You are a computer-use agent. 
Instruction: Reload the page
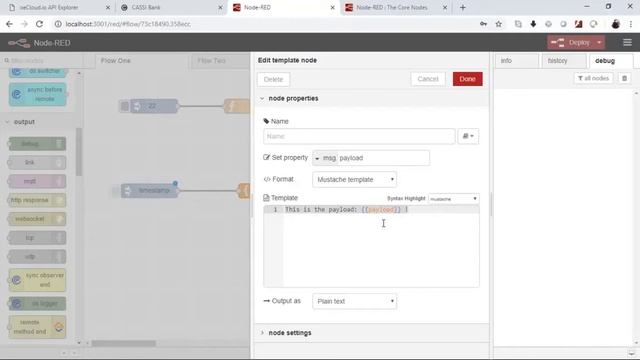click(39, 24)
